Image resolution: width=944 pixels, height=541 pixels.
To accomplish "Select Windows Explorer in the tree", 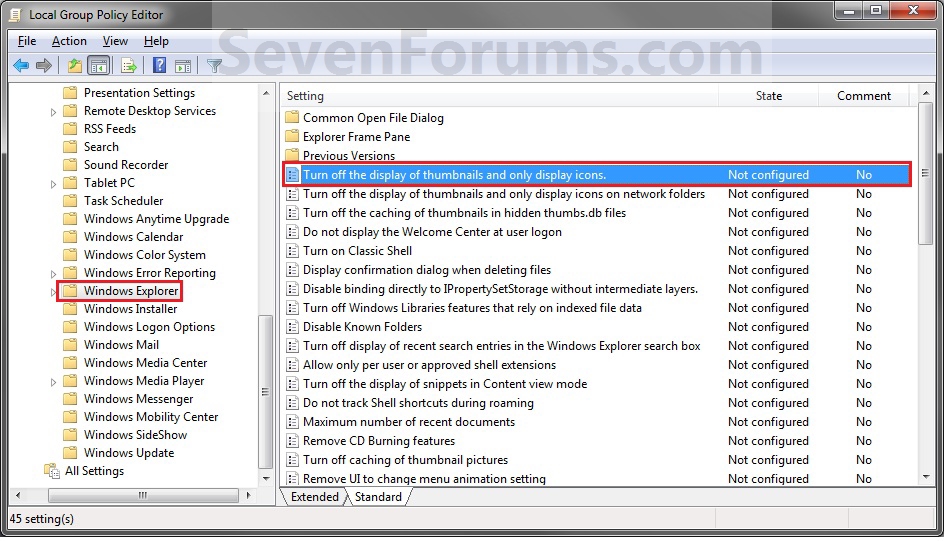I will coord(131,291).
